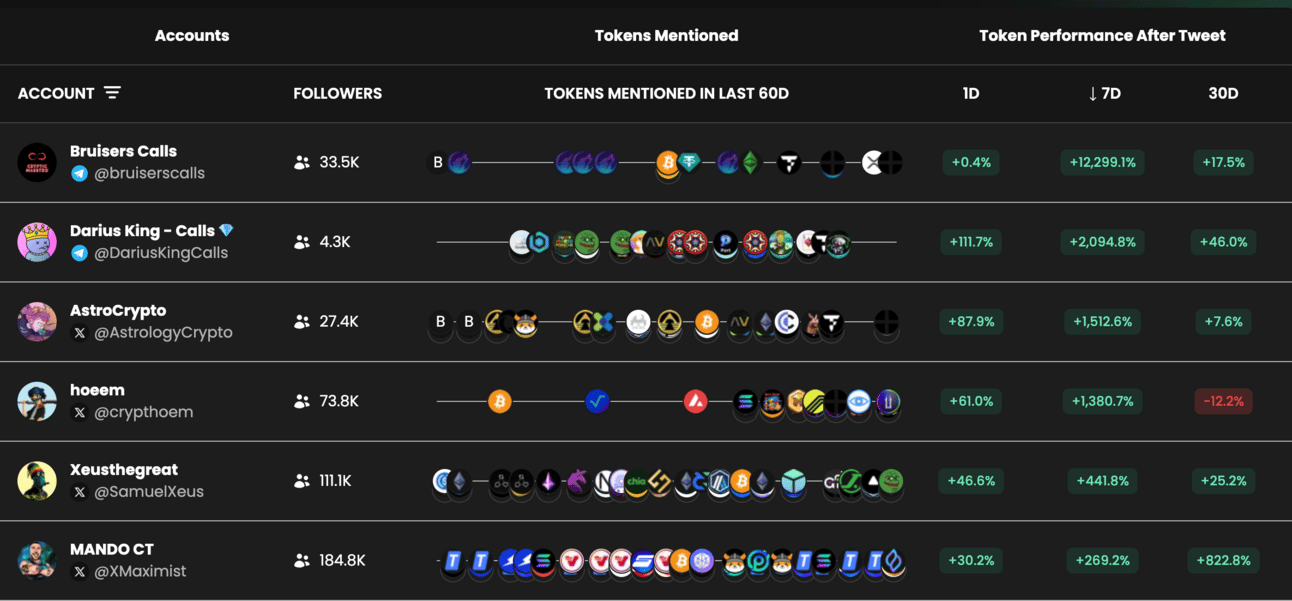Click the diamond badge next to Darius King
This screenshot has height=601, width=1292.
tap(226, 230)
